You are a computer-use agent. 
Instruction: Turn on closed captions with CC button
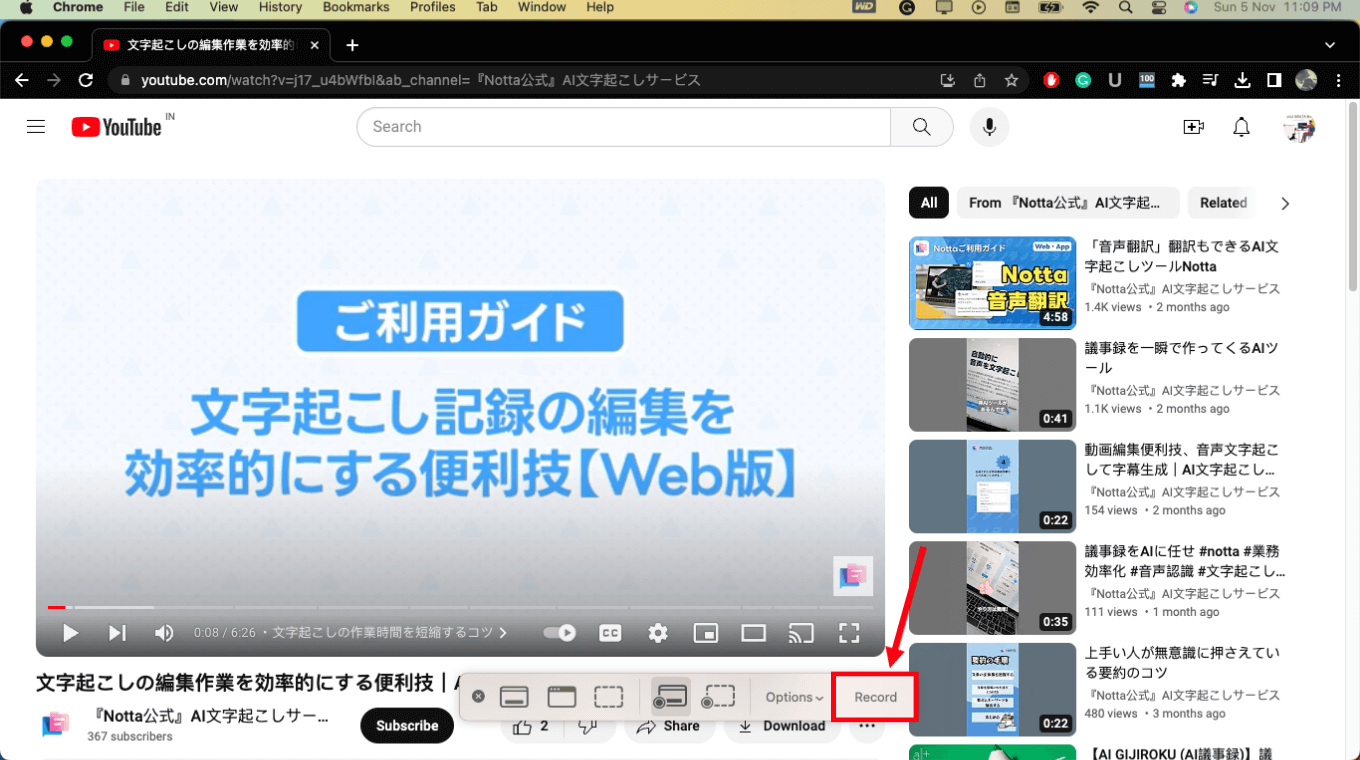[x=610, y=633]
